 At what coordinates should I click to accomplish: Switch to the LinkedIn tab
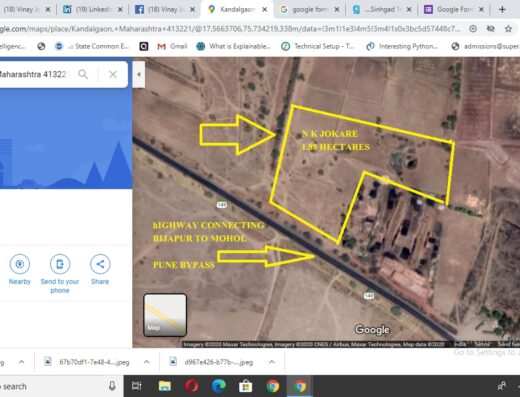[92, 10]
